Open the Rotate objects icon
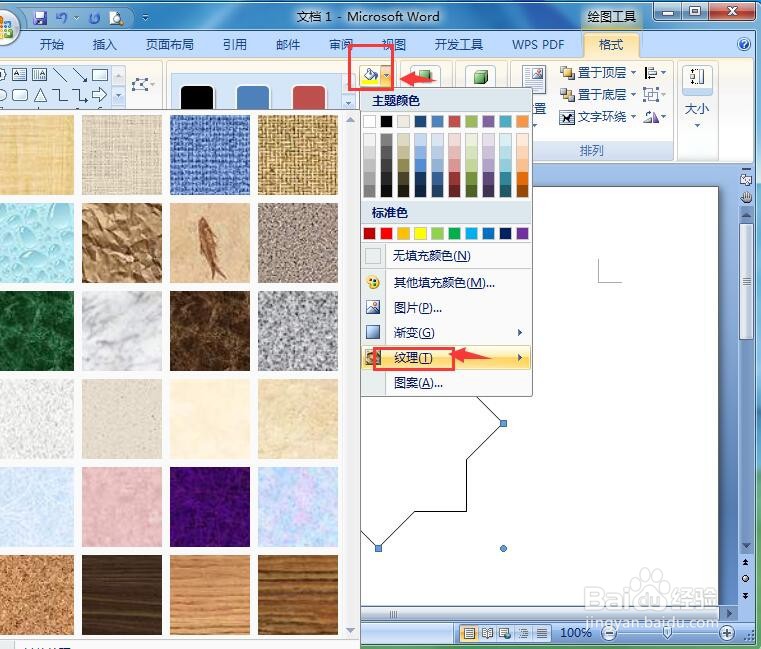This screenshot has height=649, width=761. point(655,116)
